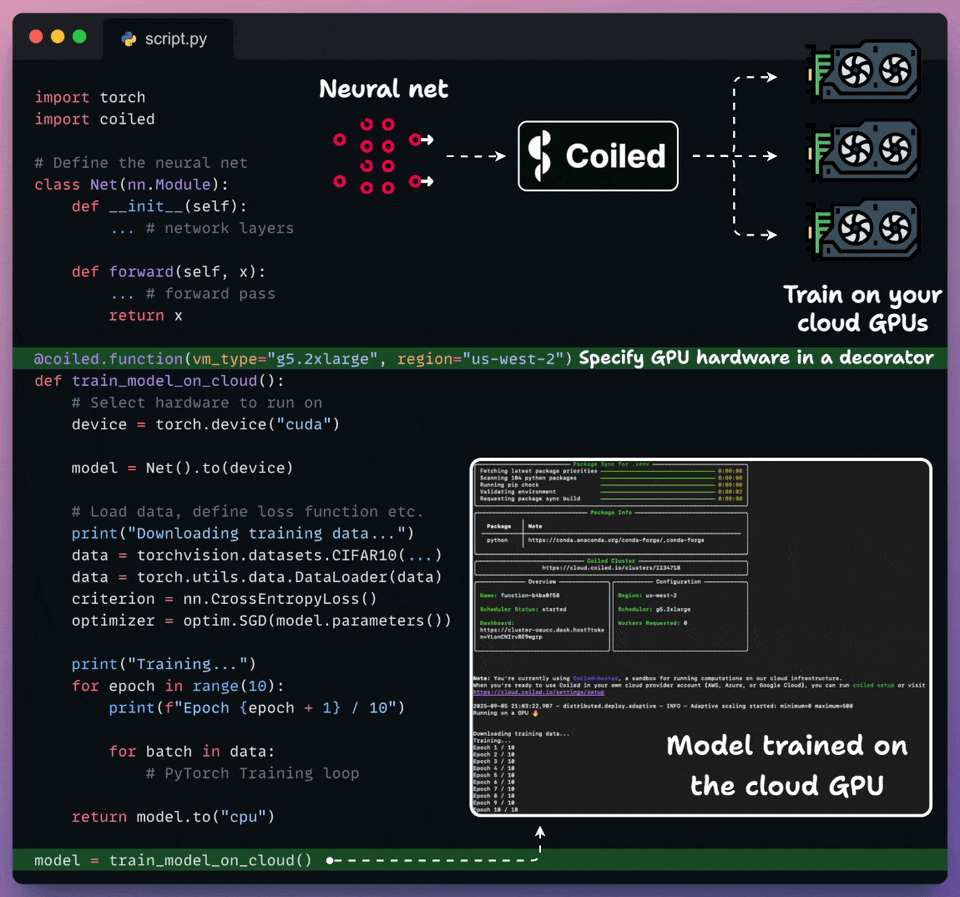Viewport: 960px width, 897px height.
Task: Click the 'import torch' line
Action: coord(90,97)
